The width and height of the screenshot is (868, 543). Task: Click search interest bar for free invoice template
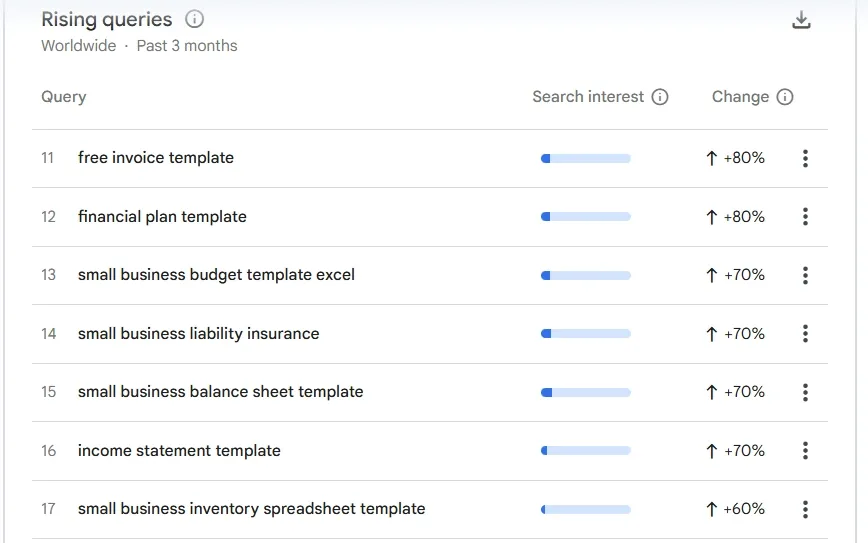(586, 159)
